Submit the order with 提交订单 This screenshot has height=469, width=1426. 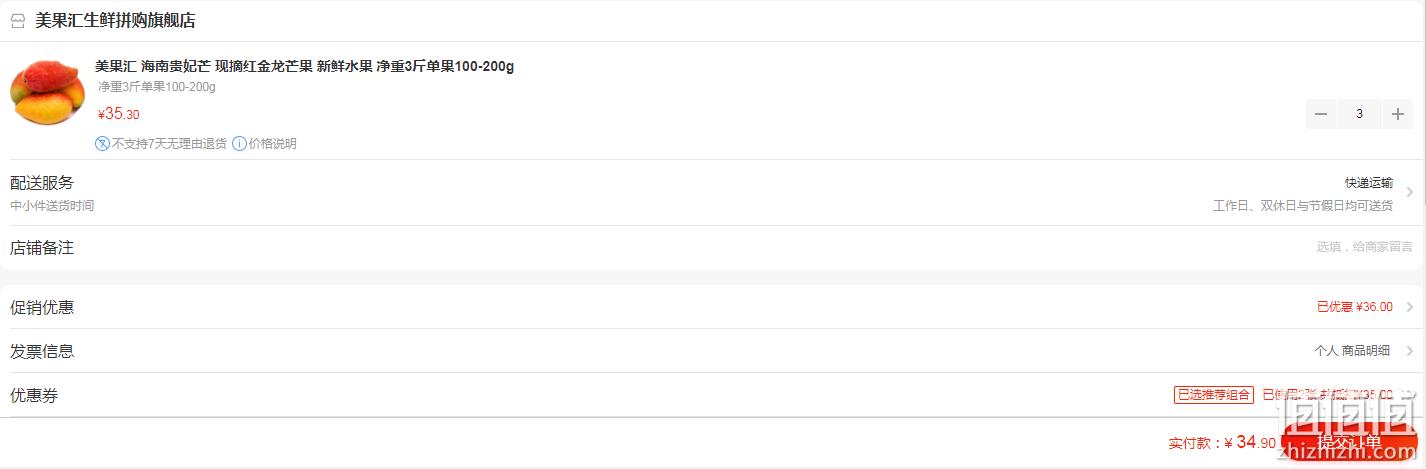click(1349, 442)
